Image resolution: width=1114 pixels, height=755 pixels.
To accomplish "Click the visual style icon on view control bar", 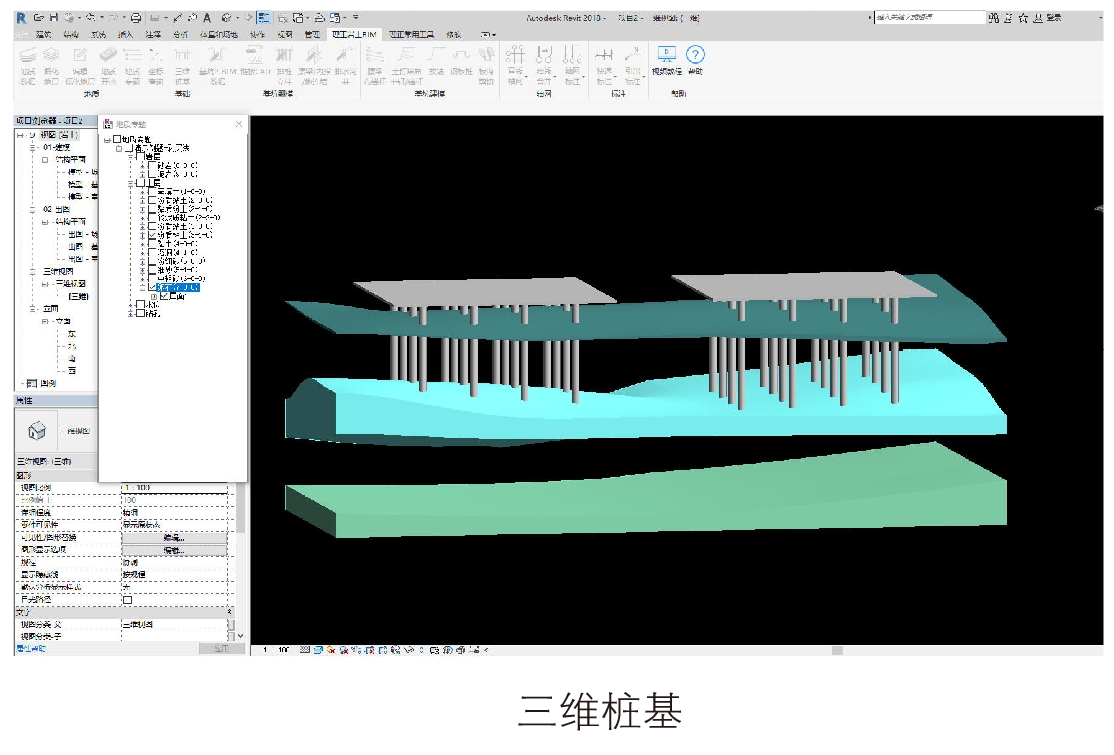I will coord(320,650).
